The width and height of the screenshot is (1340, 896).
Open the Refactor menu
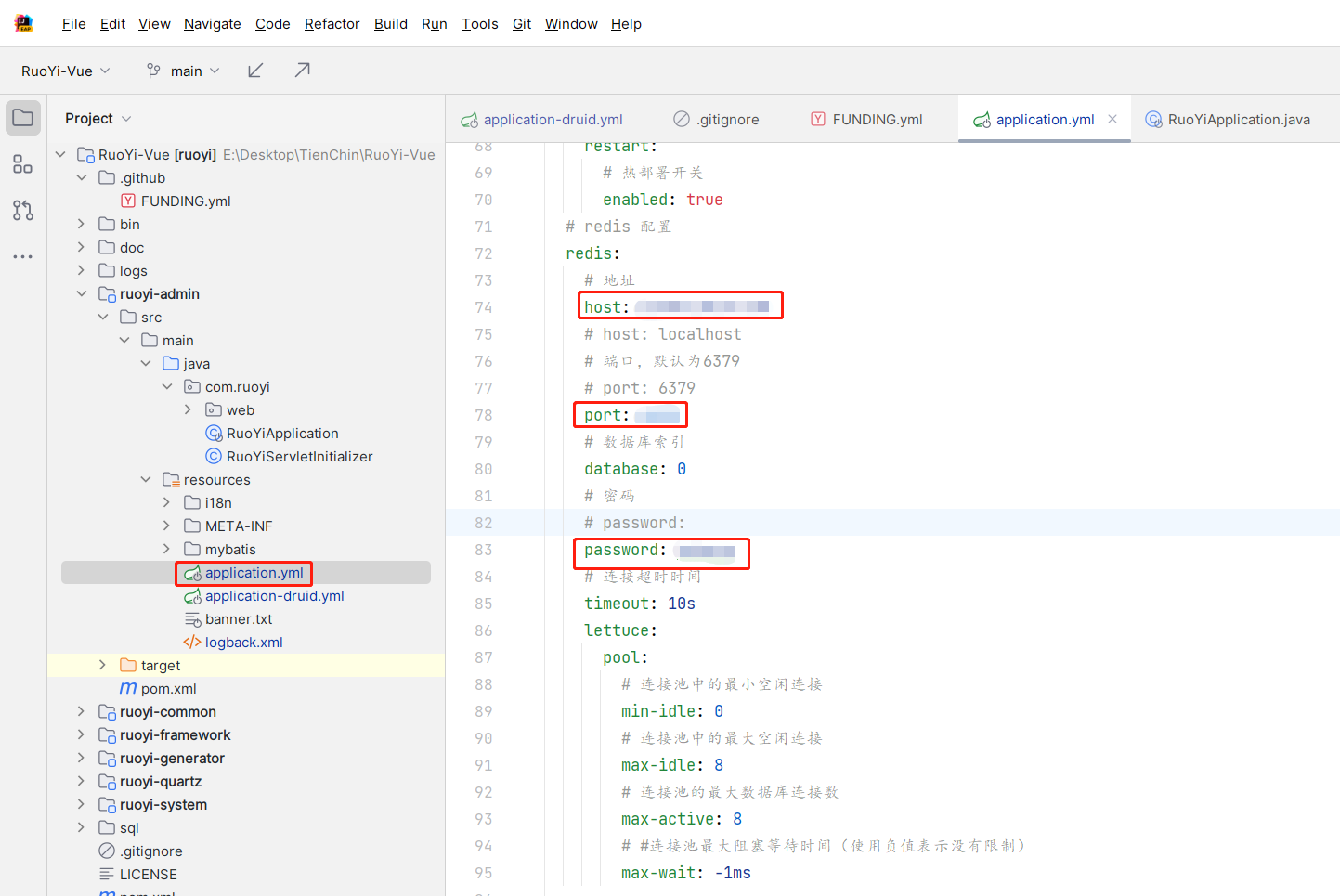332,24
